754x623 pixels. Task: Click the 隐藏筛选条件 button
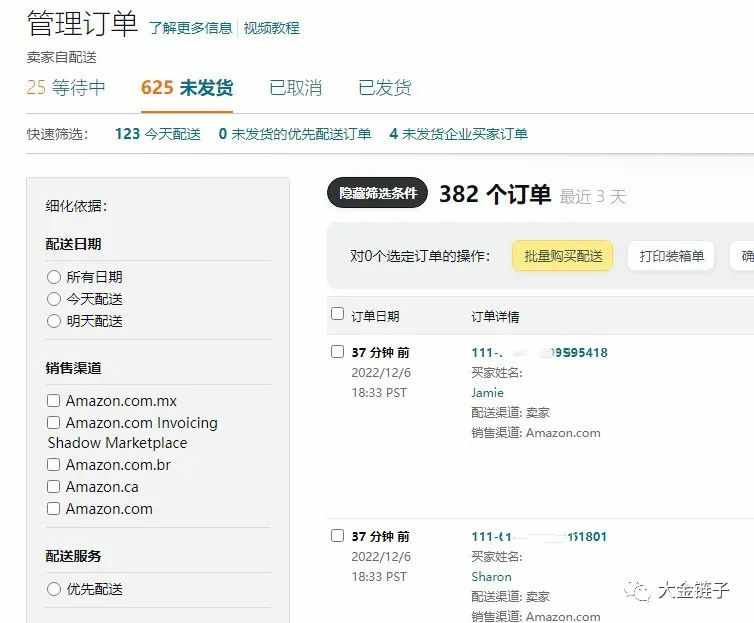377,193
